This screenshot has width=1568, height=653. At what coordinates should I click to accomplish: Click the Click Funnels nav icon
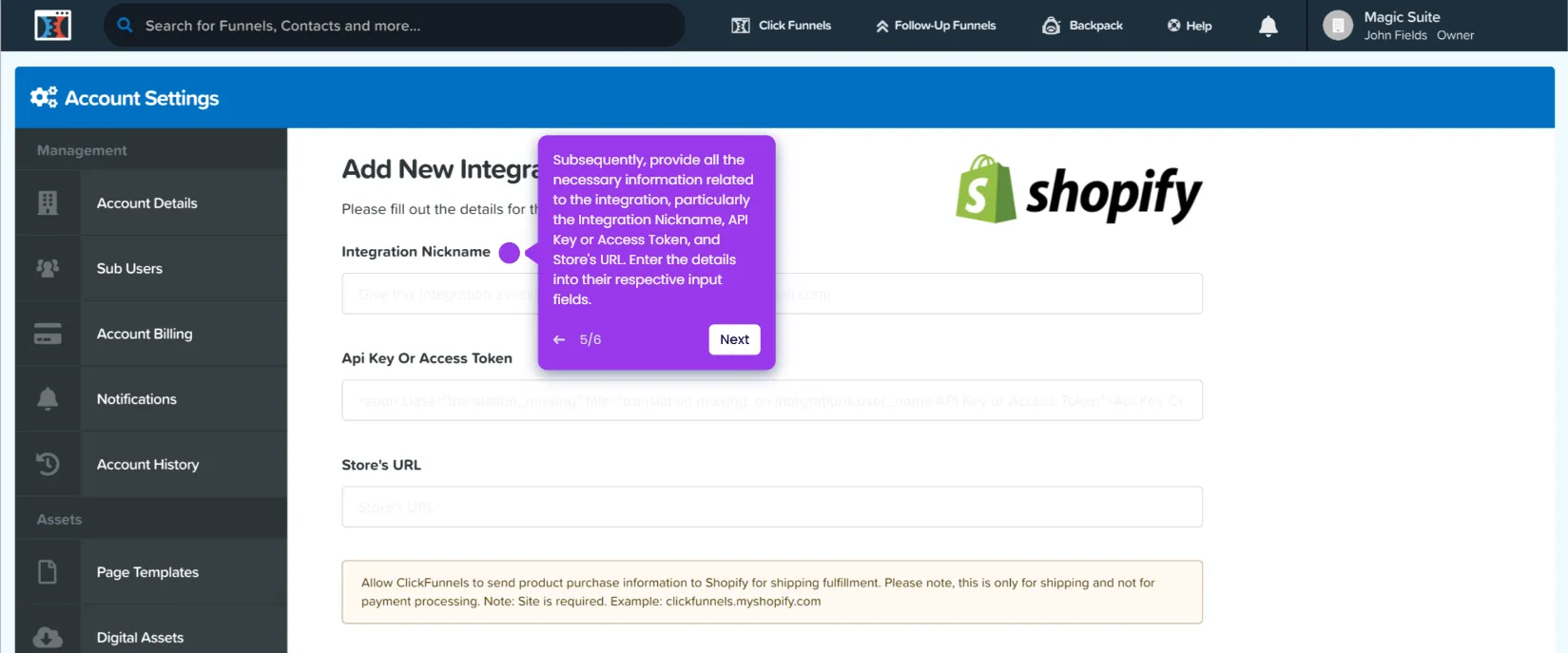point(741,26)
